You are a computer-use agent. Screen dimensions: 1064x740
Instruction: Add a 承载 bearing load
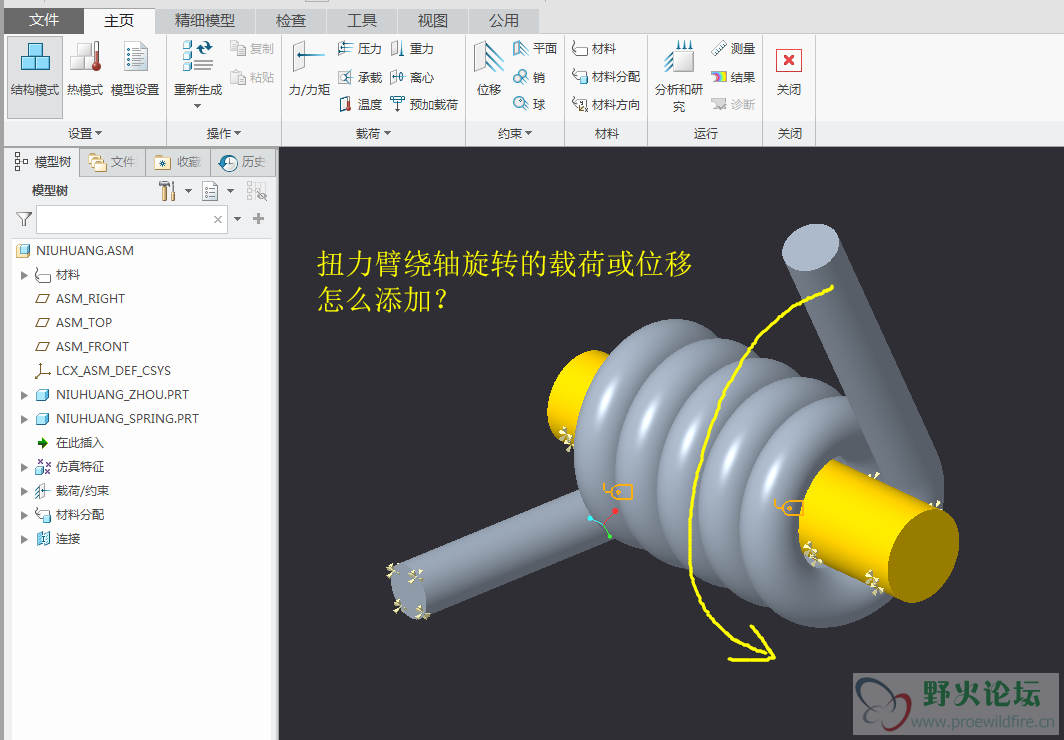coord(360,77)
